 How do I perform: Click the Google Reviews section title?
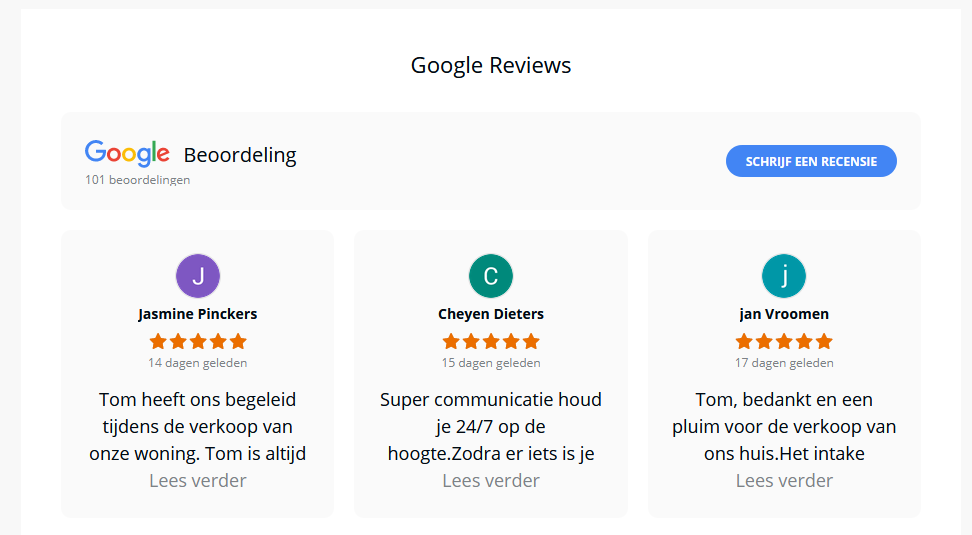point(491,65)
